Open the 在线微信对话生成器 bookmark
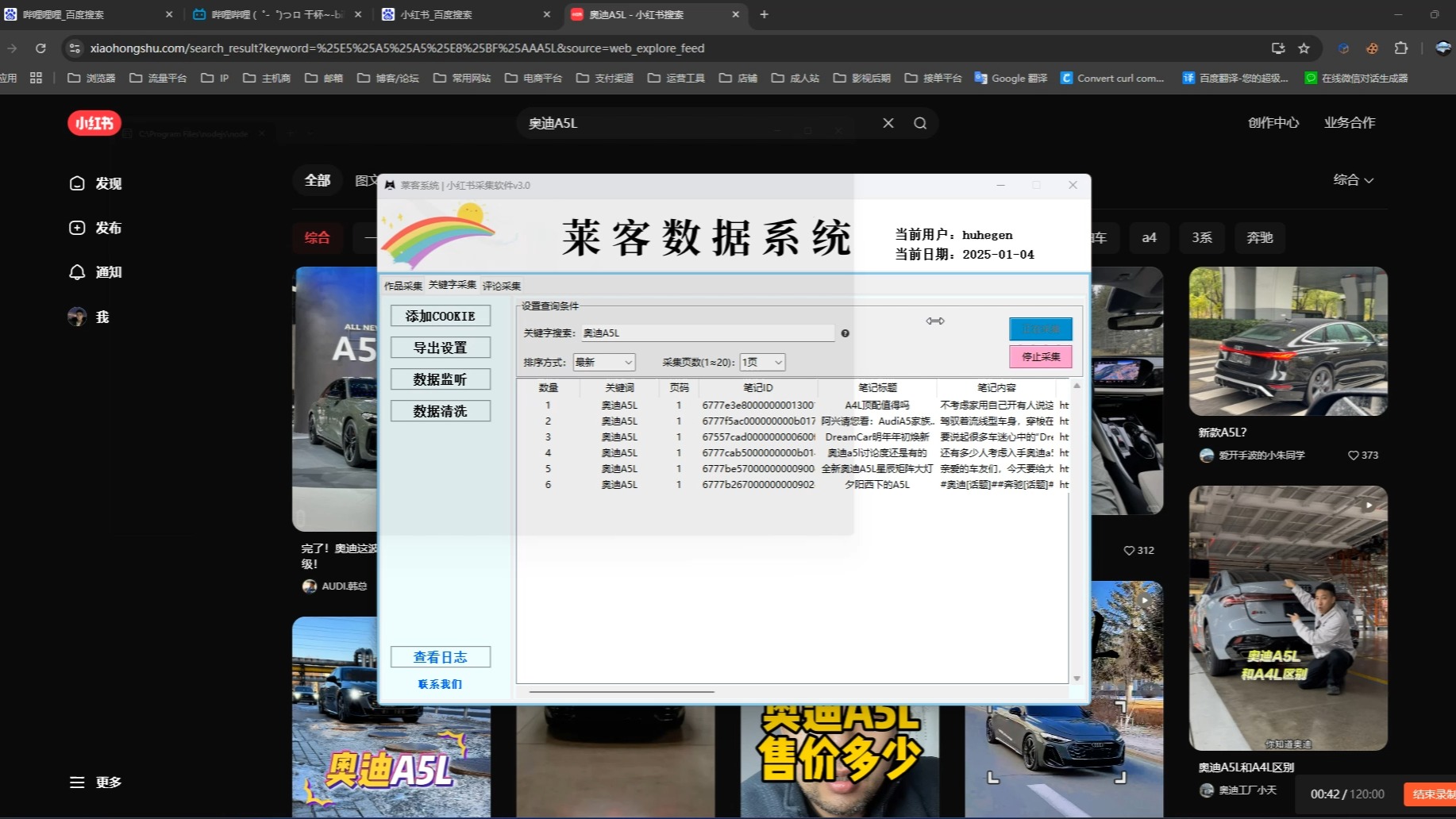This screenshot has height=819, width=1456. click(x=1356, y=78)
